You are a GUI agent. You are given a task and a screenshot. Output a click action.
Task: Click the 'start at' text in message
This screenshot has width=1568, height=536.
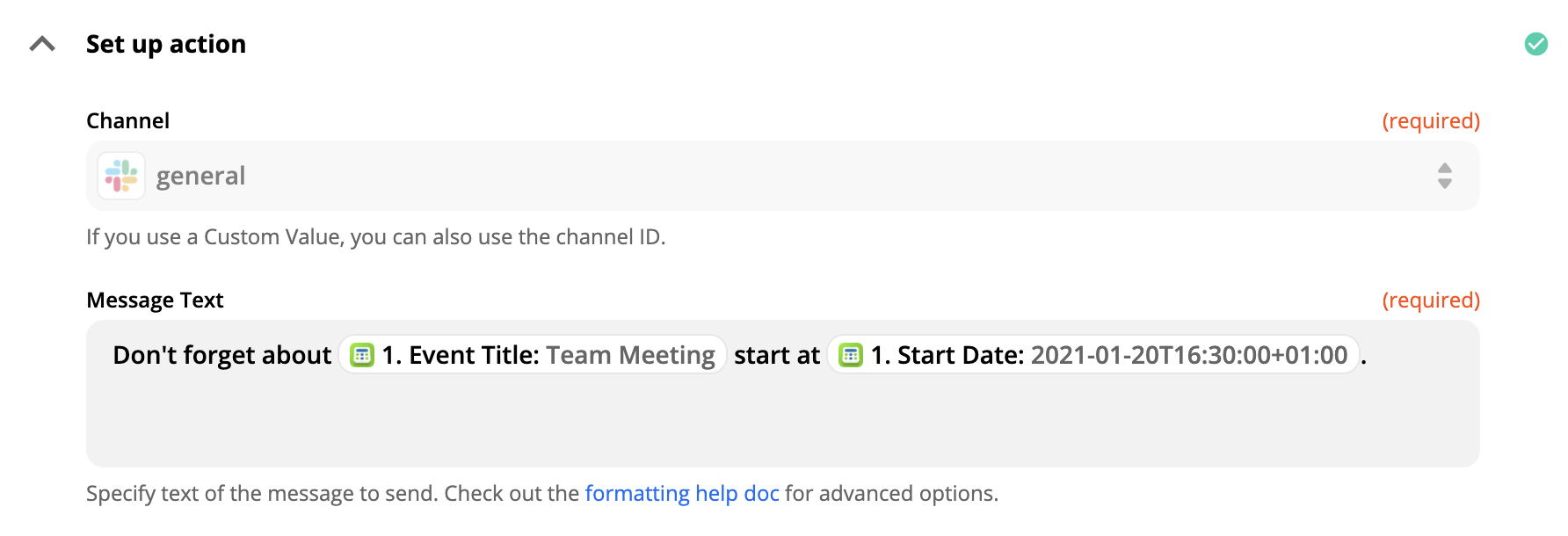pyautogui.click(x=777, y=355)
